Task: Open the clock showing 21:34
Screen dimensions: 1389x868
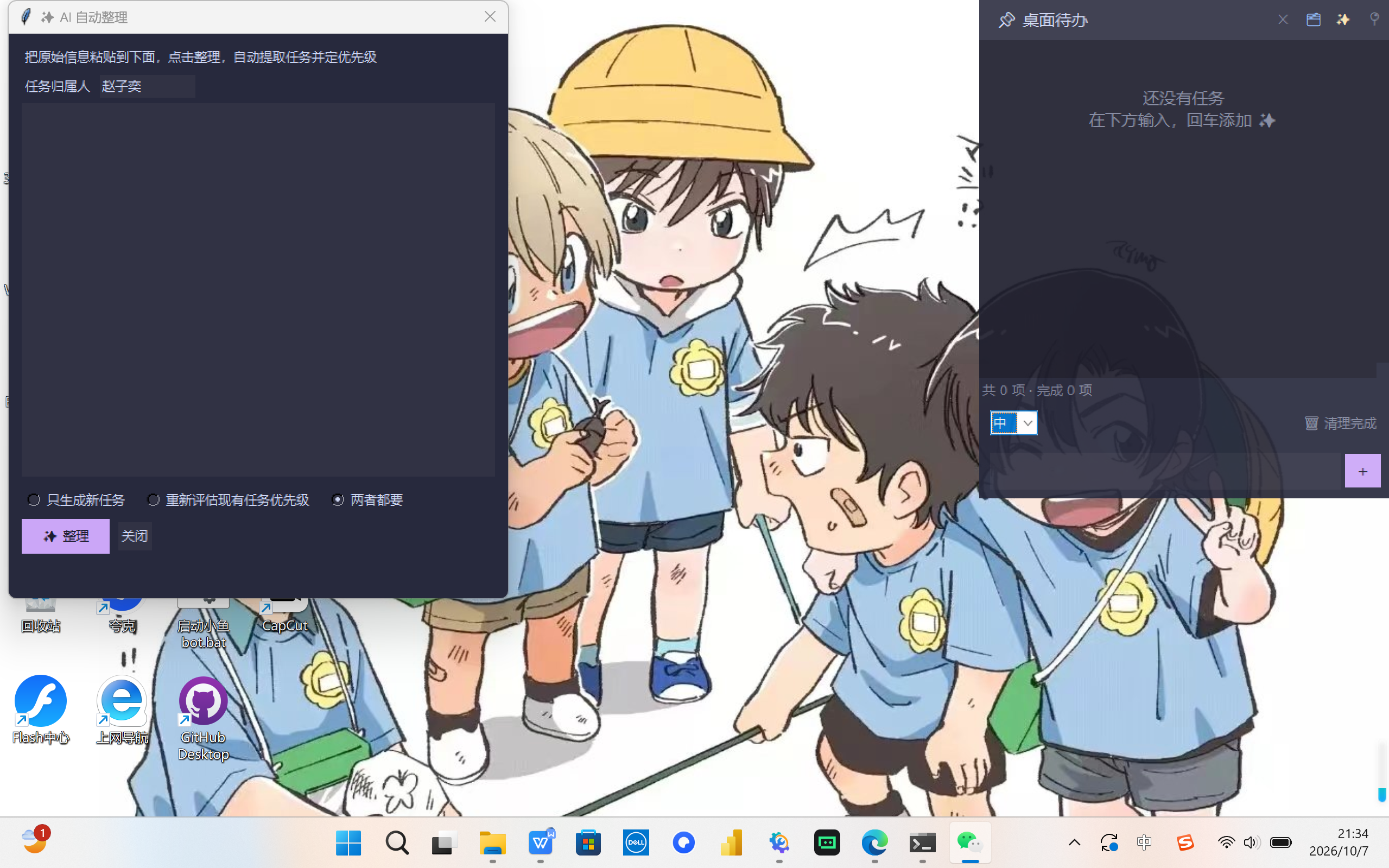Action: pyautogui.click(x=1339, y=842)
